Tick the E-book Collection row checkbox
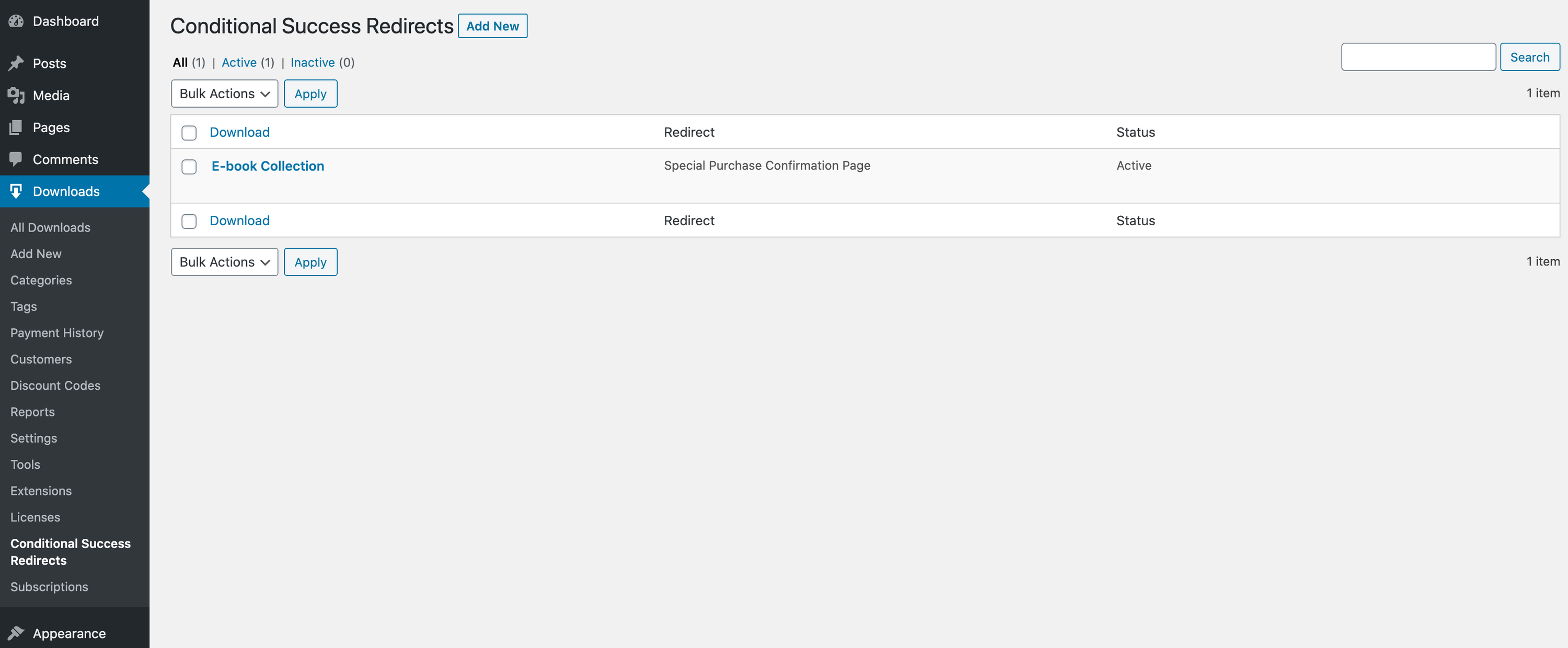Viewport: 1568px width, 648px height. click(x=189, y=167)
